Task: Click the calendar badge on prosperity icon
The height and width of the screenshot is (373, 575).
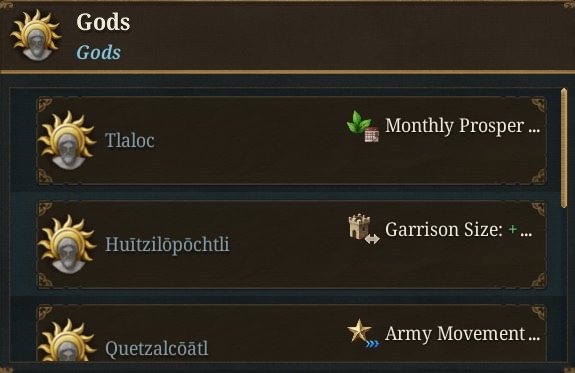Action: pyautogui.click(x=372, y=135)
